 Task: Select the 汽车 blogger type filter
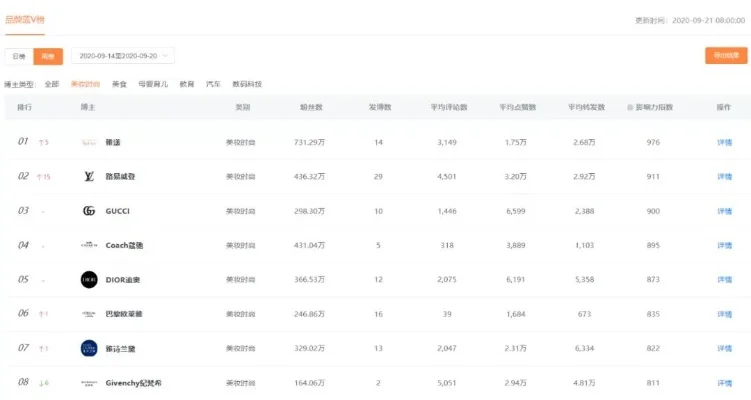coord(213,84)
